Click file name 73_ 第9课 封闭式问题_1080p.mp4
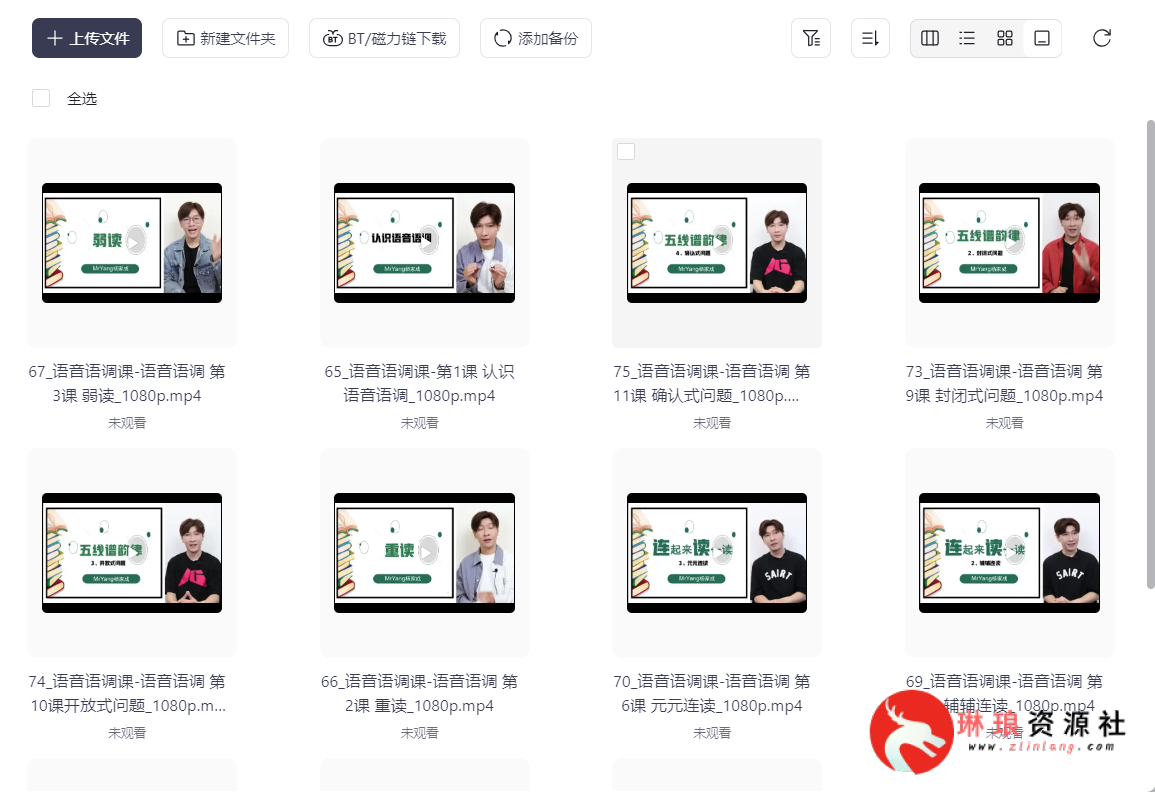 coord(1004,384)
